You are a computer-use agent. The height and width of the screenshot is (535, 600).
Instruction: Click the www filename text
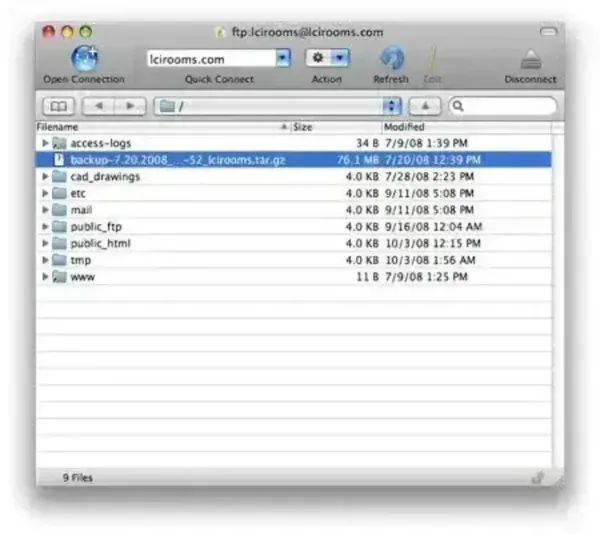point(83,277)
